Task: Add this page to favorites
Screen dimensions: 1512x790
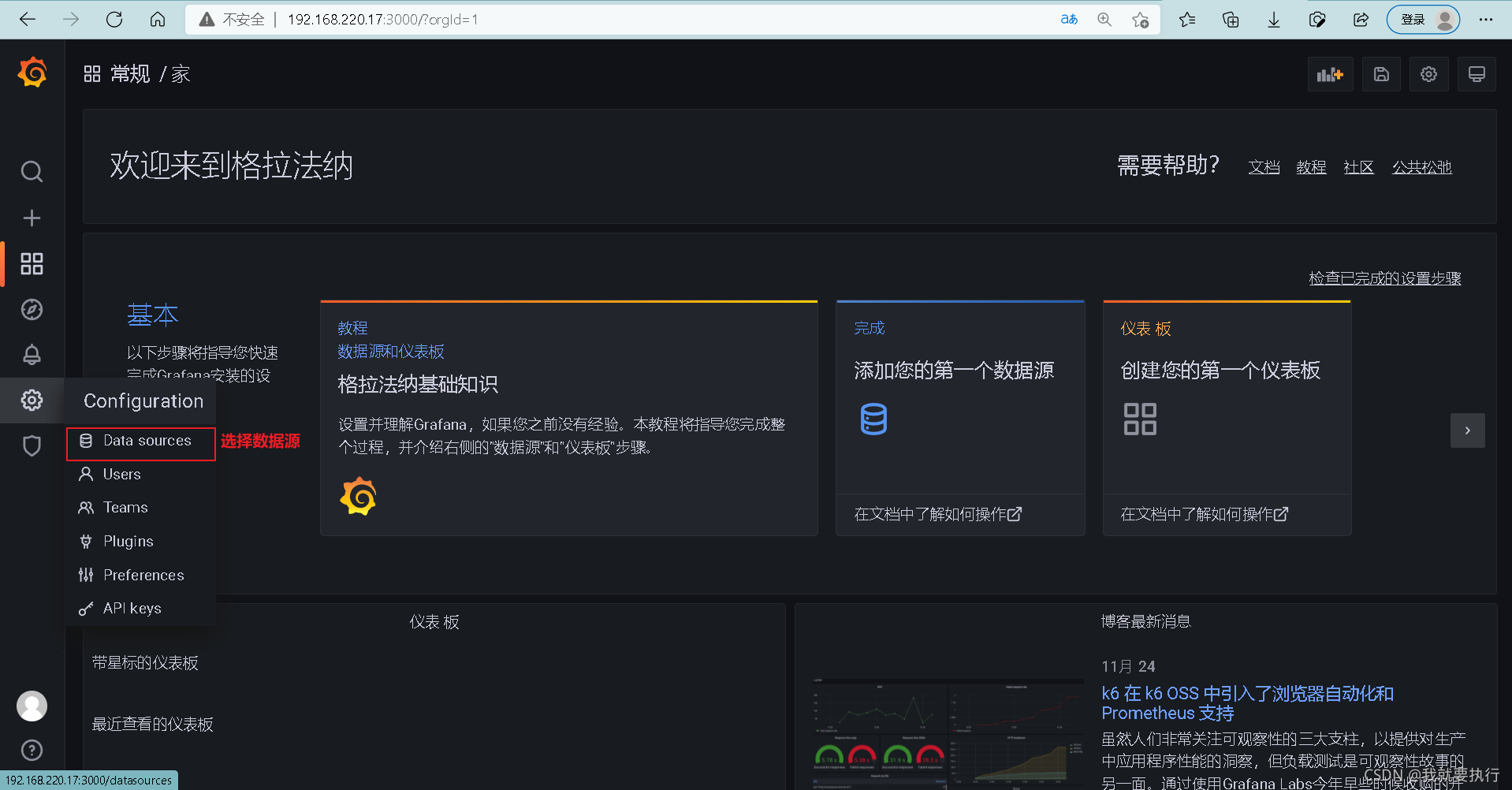Action: 1140,20
